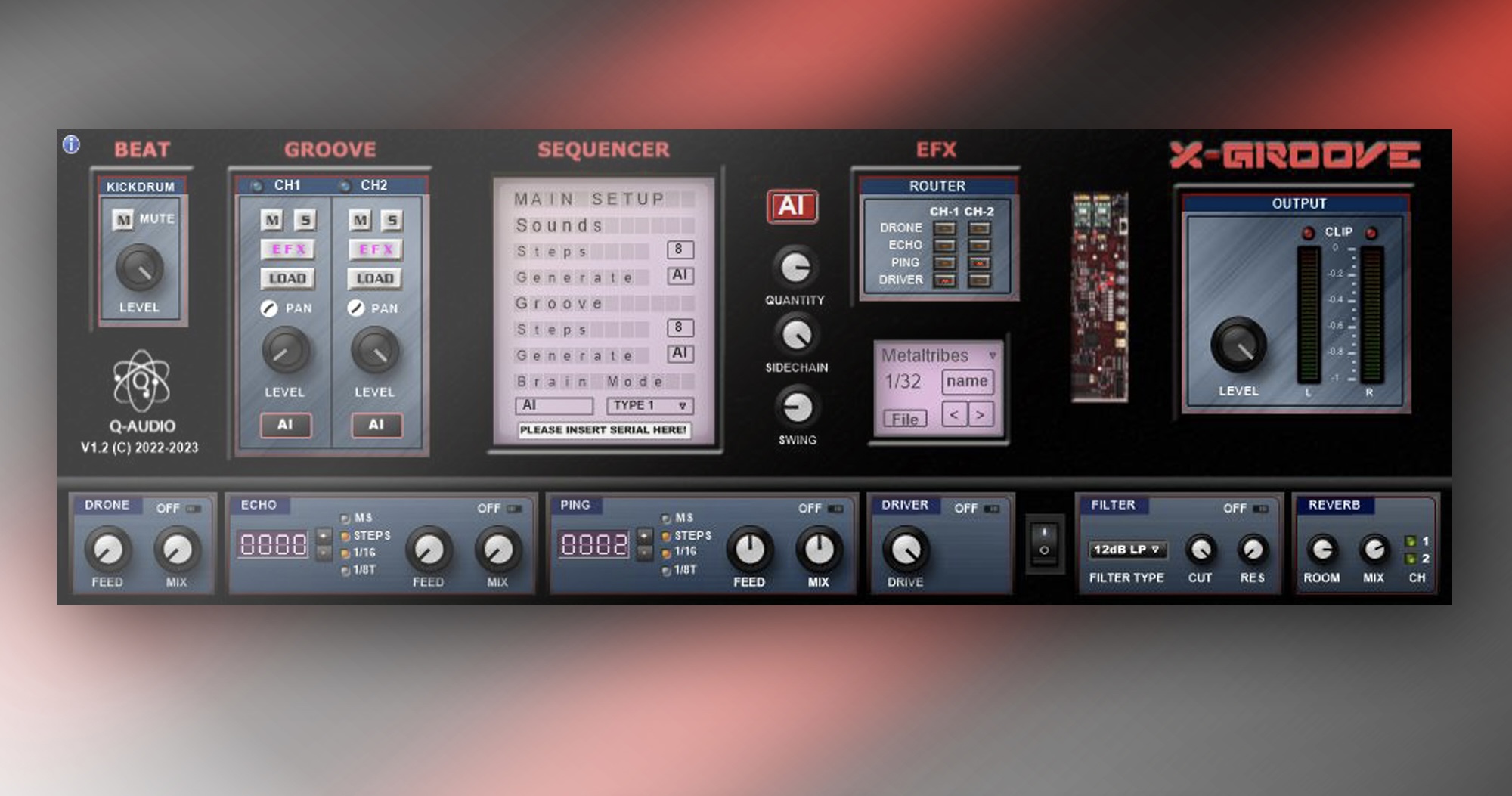The width and height of the screenshot is (1512, 796).
Task: Click the circuit board image
Action: (x=1100, y=297)
